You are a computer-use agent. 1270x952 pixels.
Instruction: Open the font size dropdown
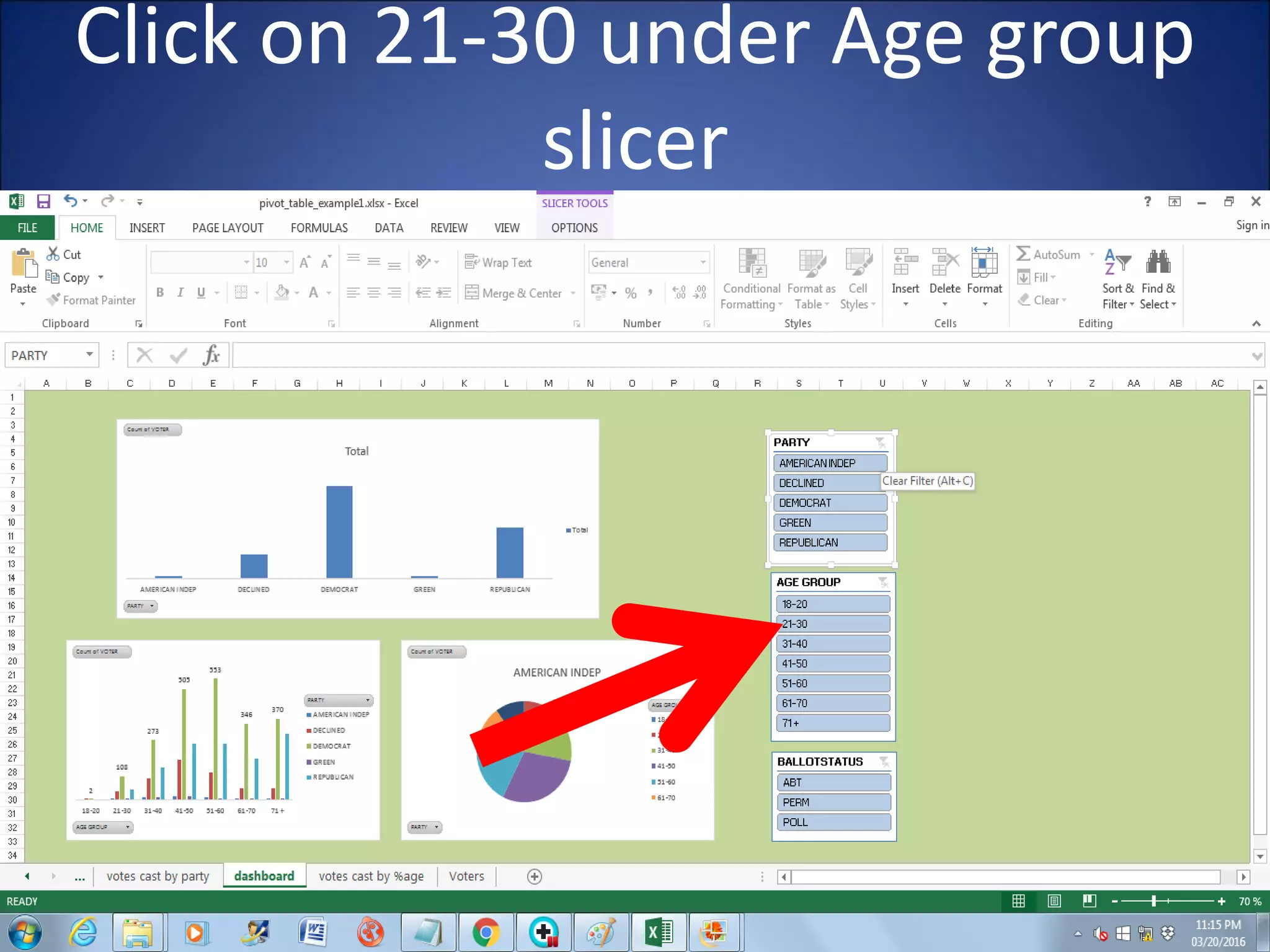pyautogui.click(x=286, y=262)
